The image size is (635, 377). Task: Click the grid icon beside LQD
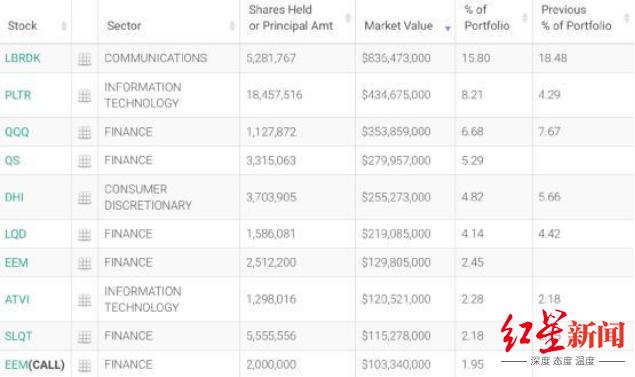pyautogui.click(x=84, y=235)
